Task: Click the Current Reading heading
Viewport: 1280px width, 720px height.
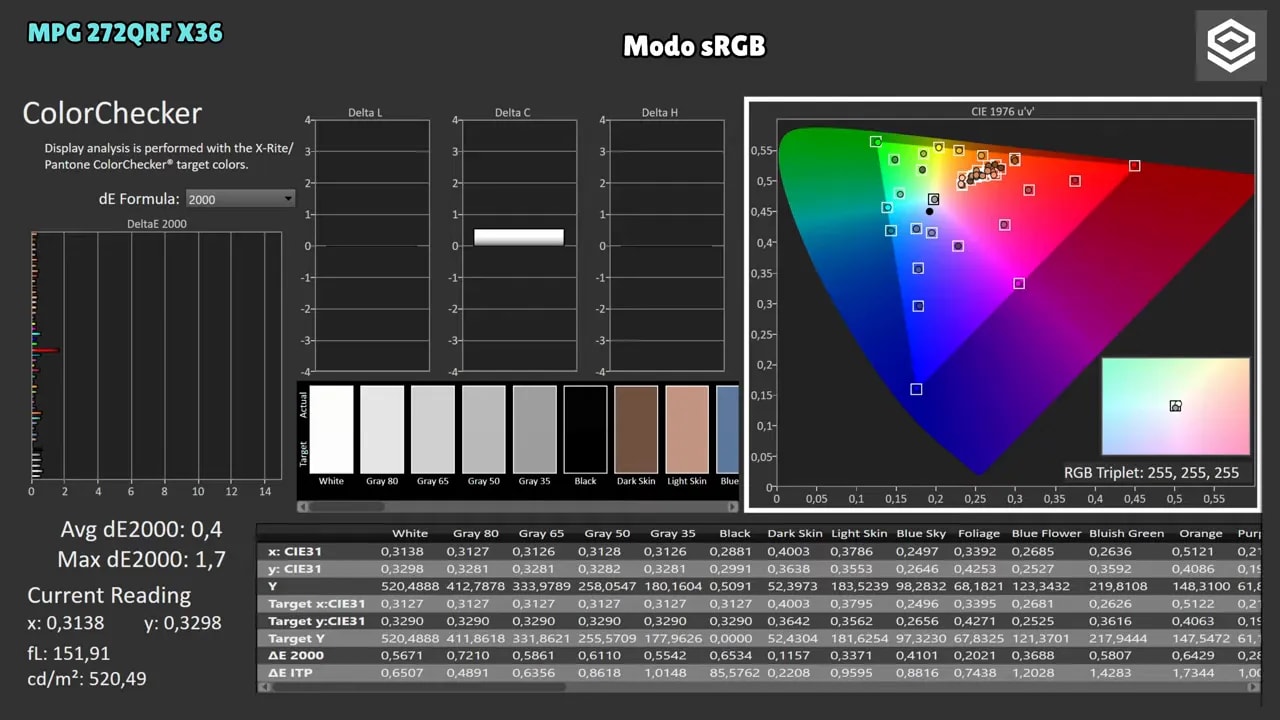Action: pos(109,595)
